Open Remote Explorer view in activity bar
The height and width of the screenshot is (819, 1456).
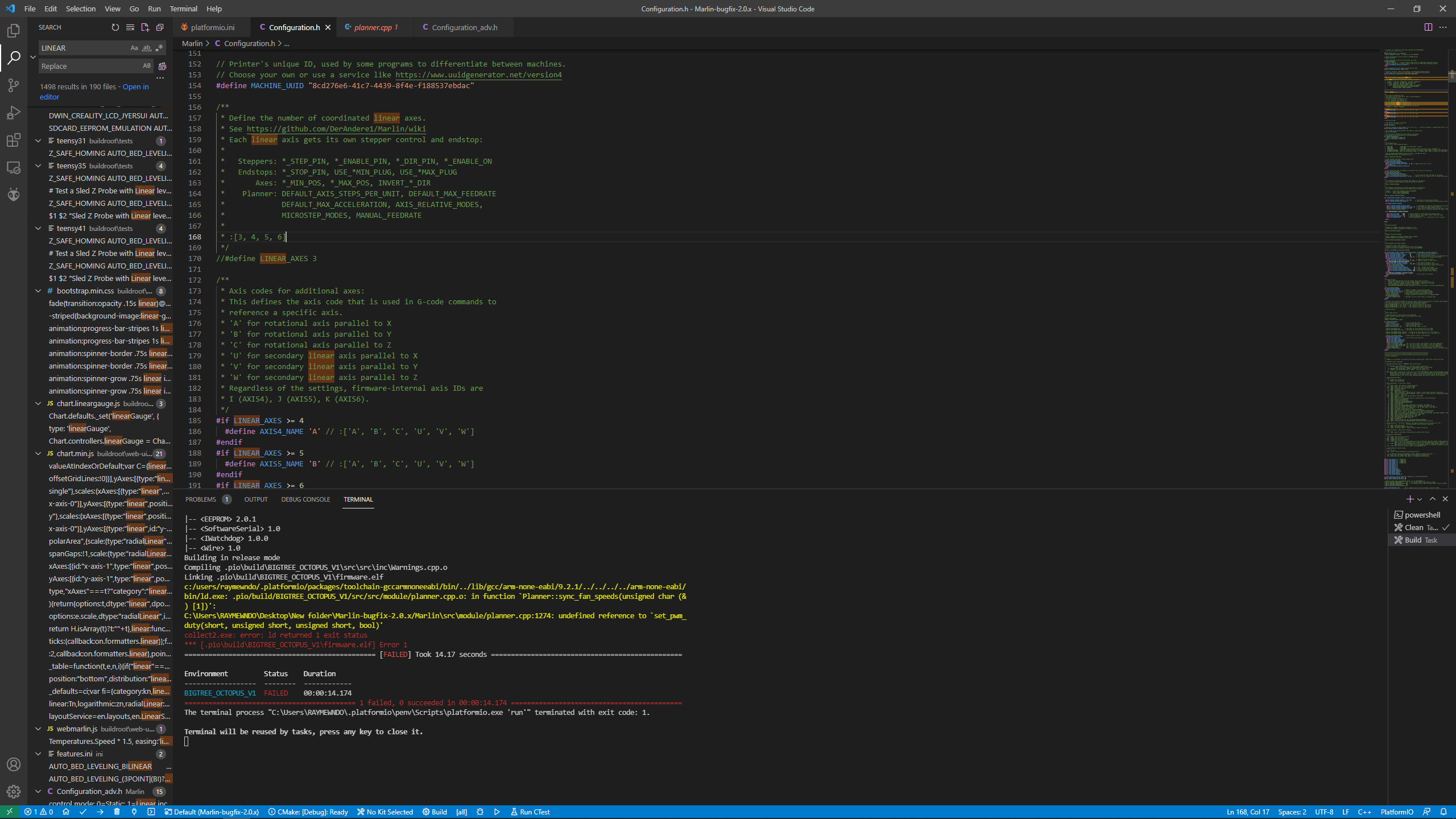14,167
